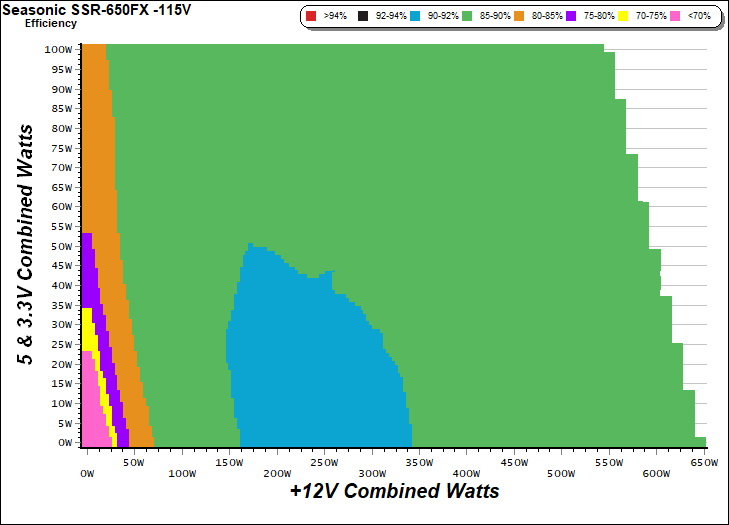The height and width of the screenshot is (525, 729).
Task: Click the 0W label on the horizontal axis
Action: pyautogui.click(x=87, y=463)
